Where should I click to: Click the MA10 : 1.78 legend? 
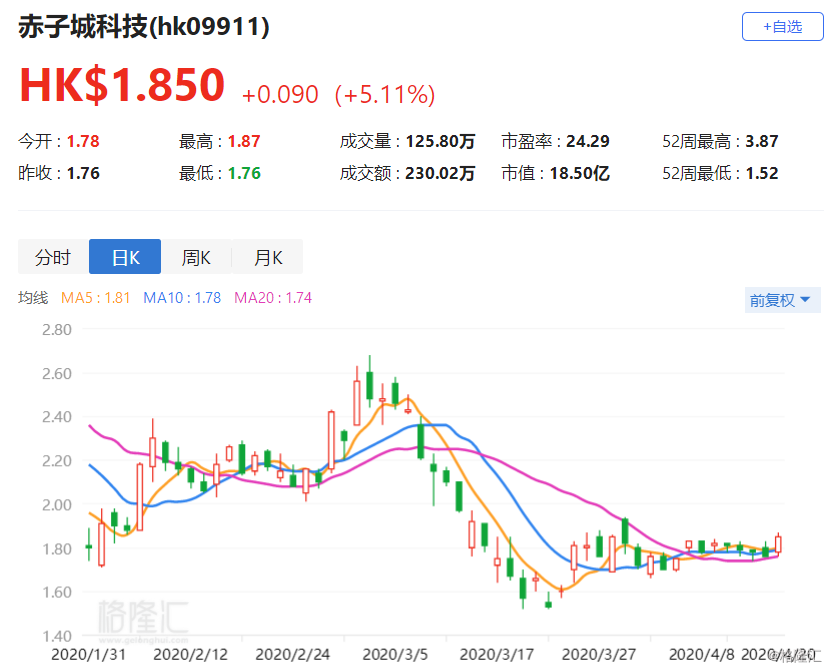(182, 298)
